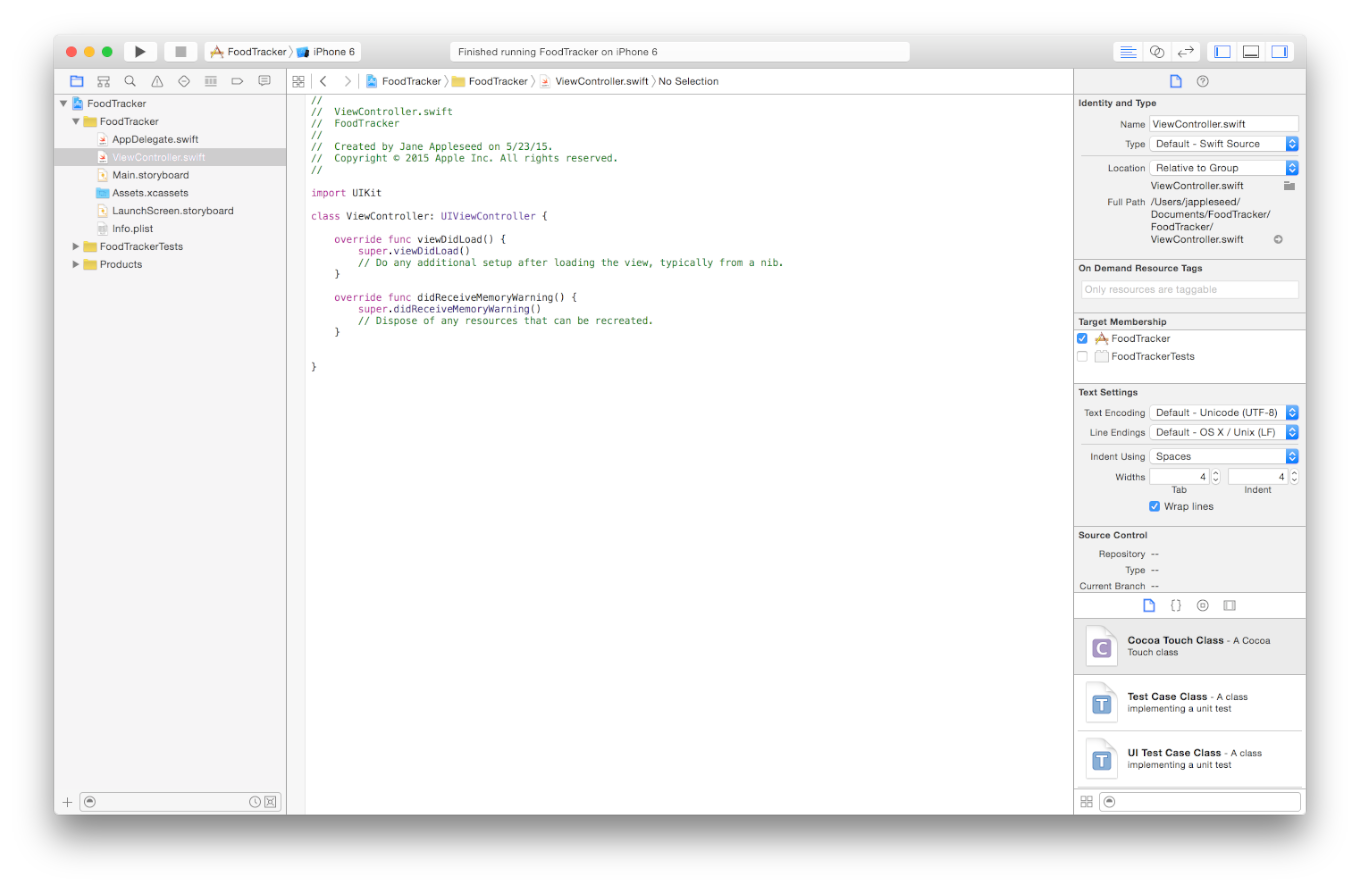Open the Object library
Image resolution: width=1360 pixels, height=892 pixels.
point(1203,605)
